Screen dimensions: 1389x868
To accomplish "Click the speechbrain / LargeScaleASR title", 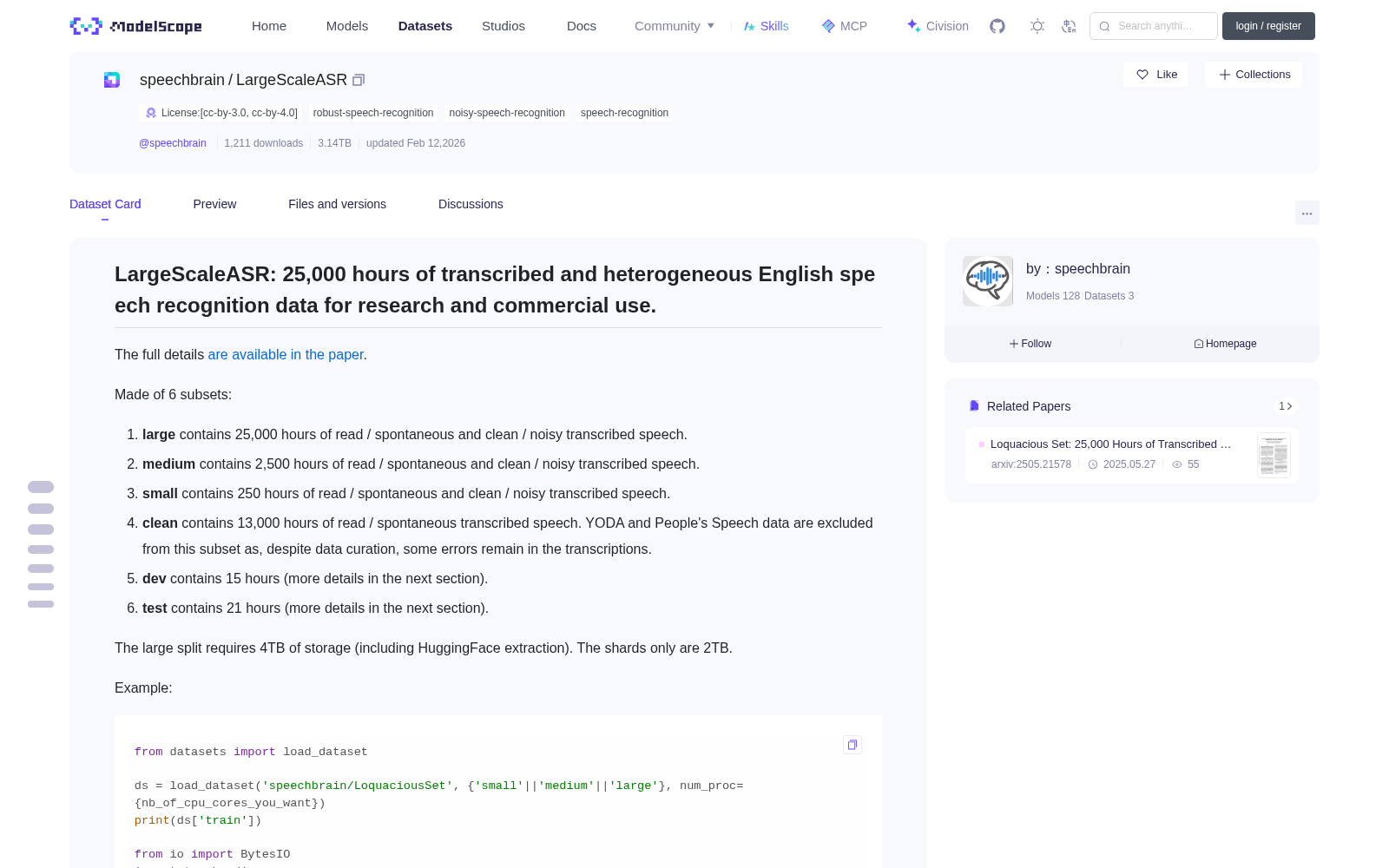I will click(243, 80).
